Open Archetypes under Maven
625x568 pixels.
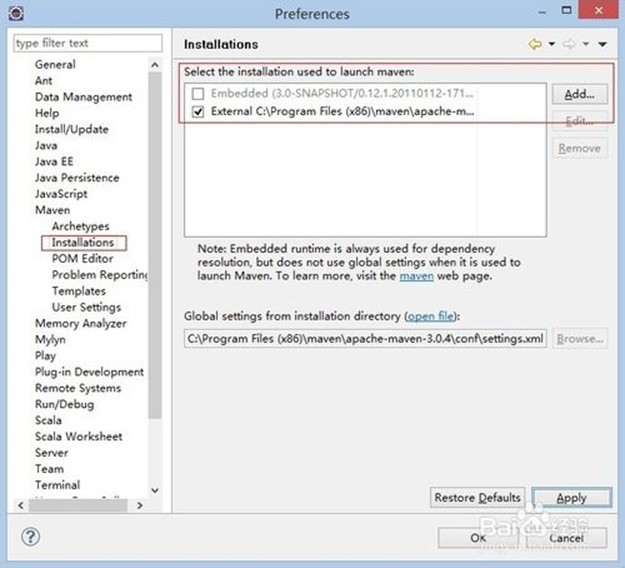(81, 226)
